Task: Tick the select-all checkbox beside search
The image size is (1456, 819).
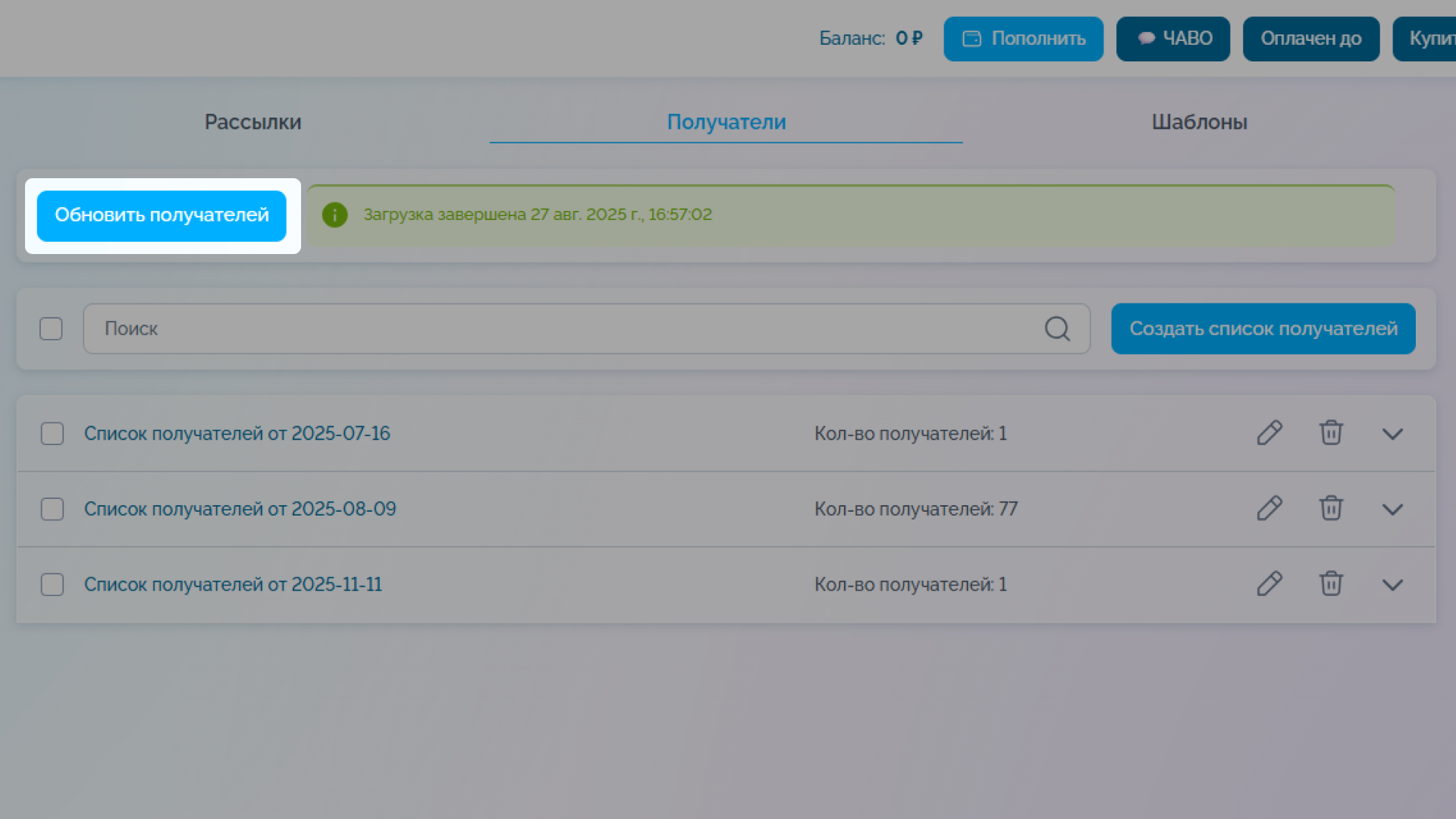Action: click(51, 328)
